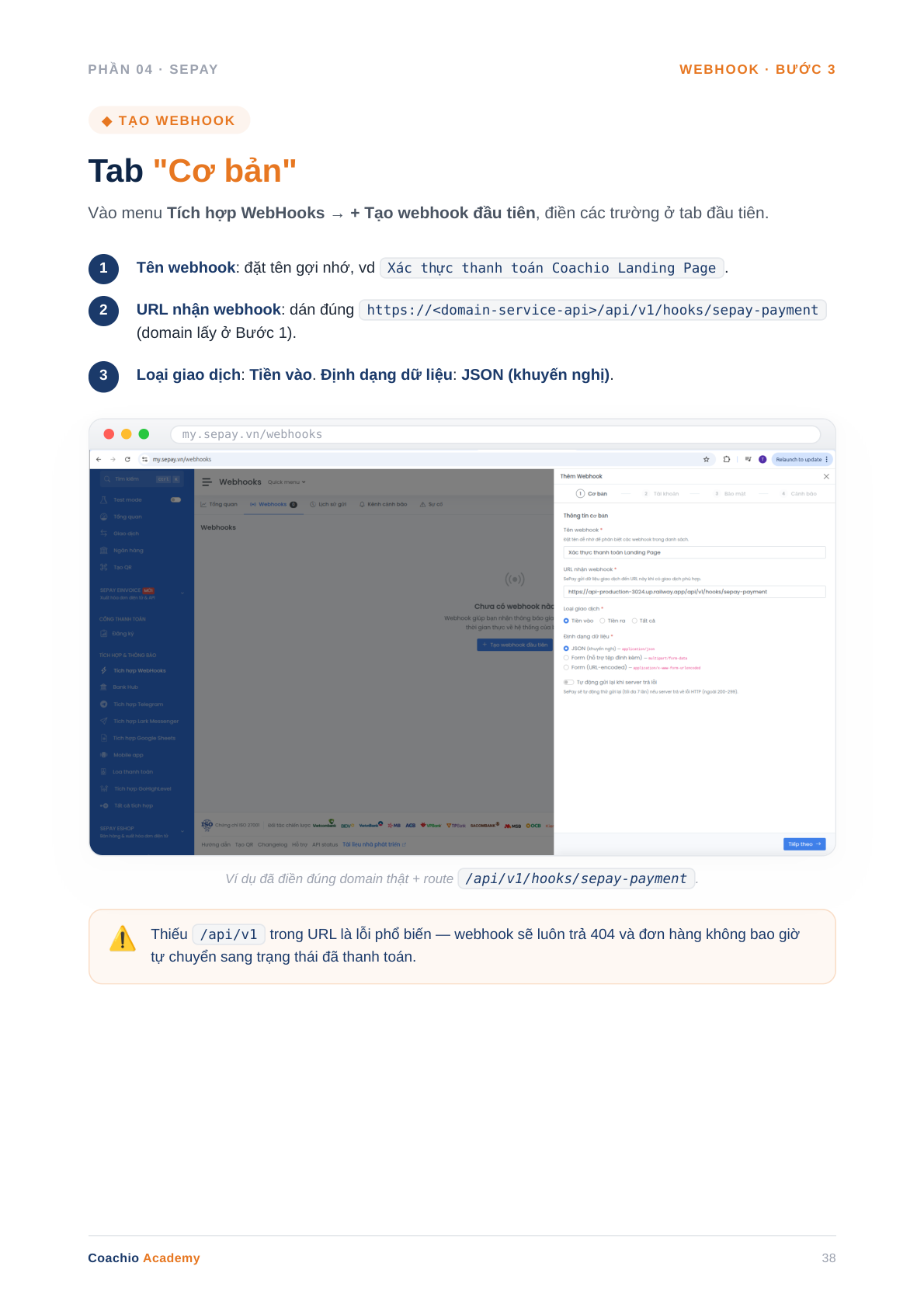Open Tạo QR in the sidebar
924x1308 pixels.
click(123, 568)
